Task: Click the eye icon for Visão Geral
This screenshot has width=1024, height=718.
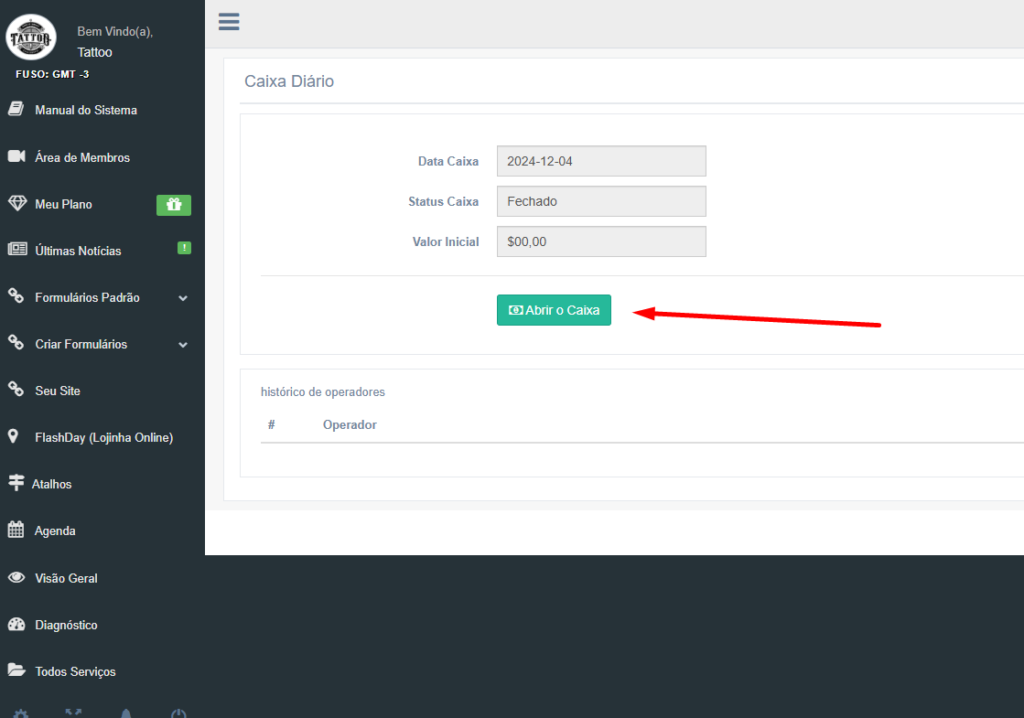Action: pos(16,578)
